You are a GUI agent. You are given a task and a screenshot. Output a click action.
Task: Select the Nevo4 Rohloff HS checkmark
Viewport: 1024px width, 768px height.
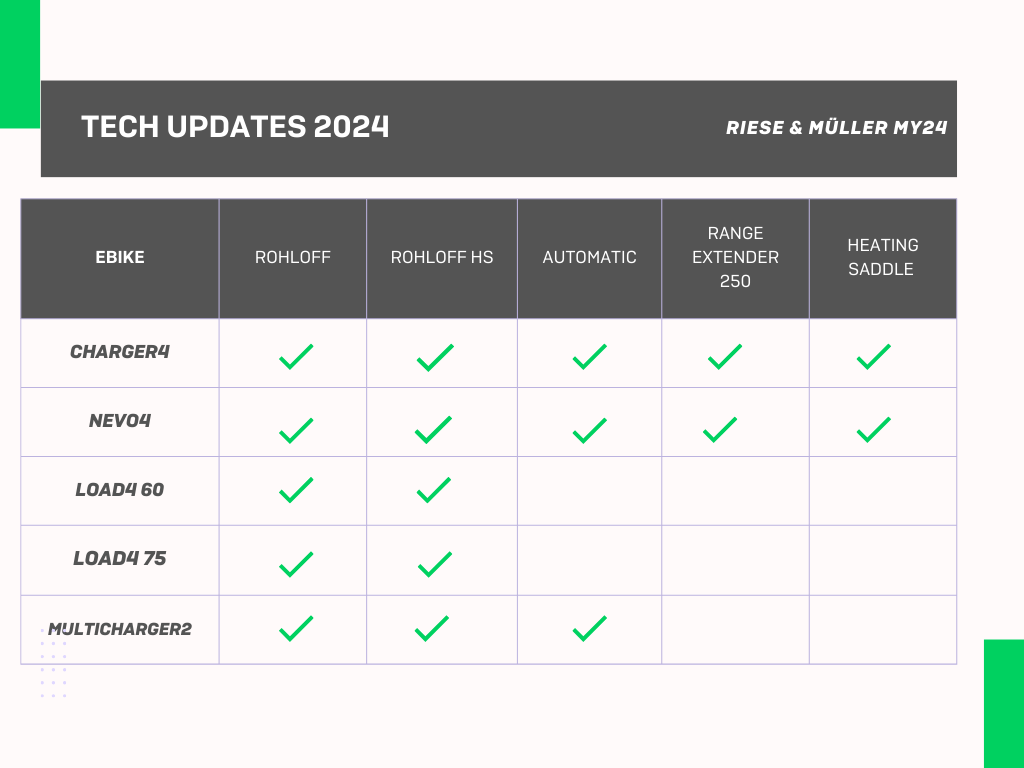click(x=433, y=430)
